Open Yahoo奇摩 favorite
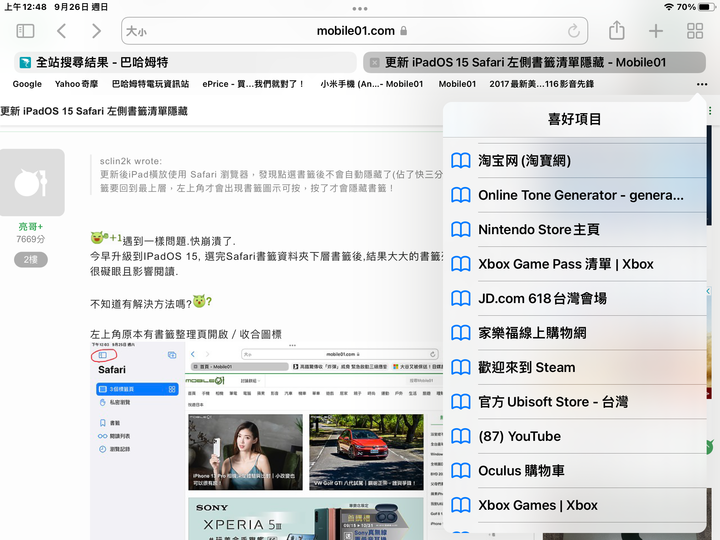The width and height of the screenshot is (720, 540). pyautogui.click(x=76, y=84)
